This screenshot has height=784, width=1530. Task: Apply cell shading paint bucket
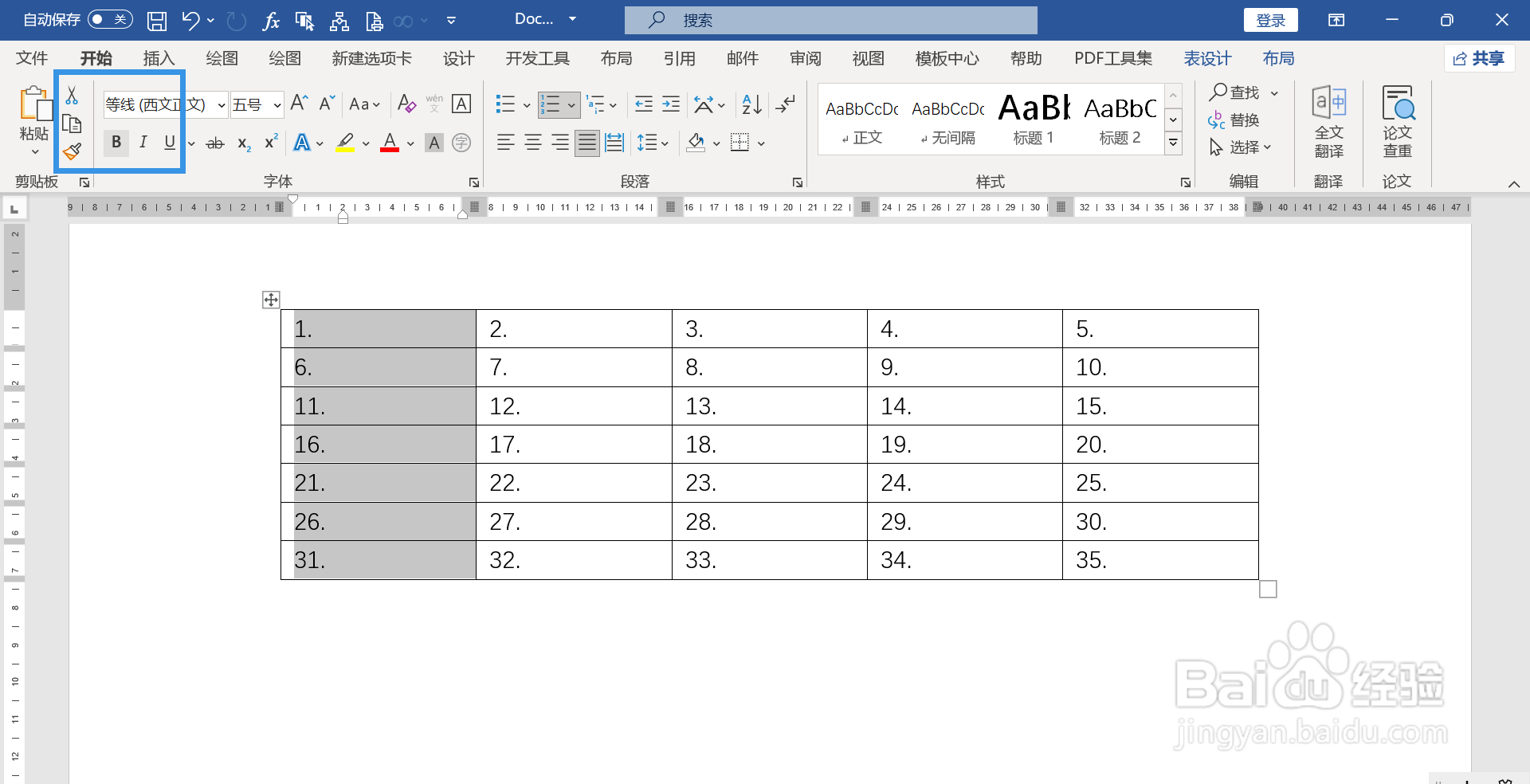point(696,143)
